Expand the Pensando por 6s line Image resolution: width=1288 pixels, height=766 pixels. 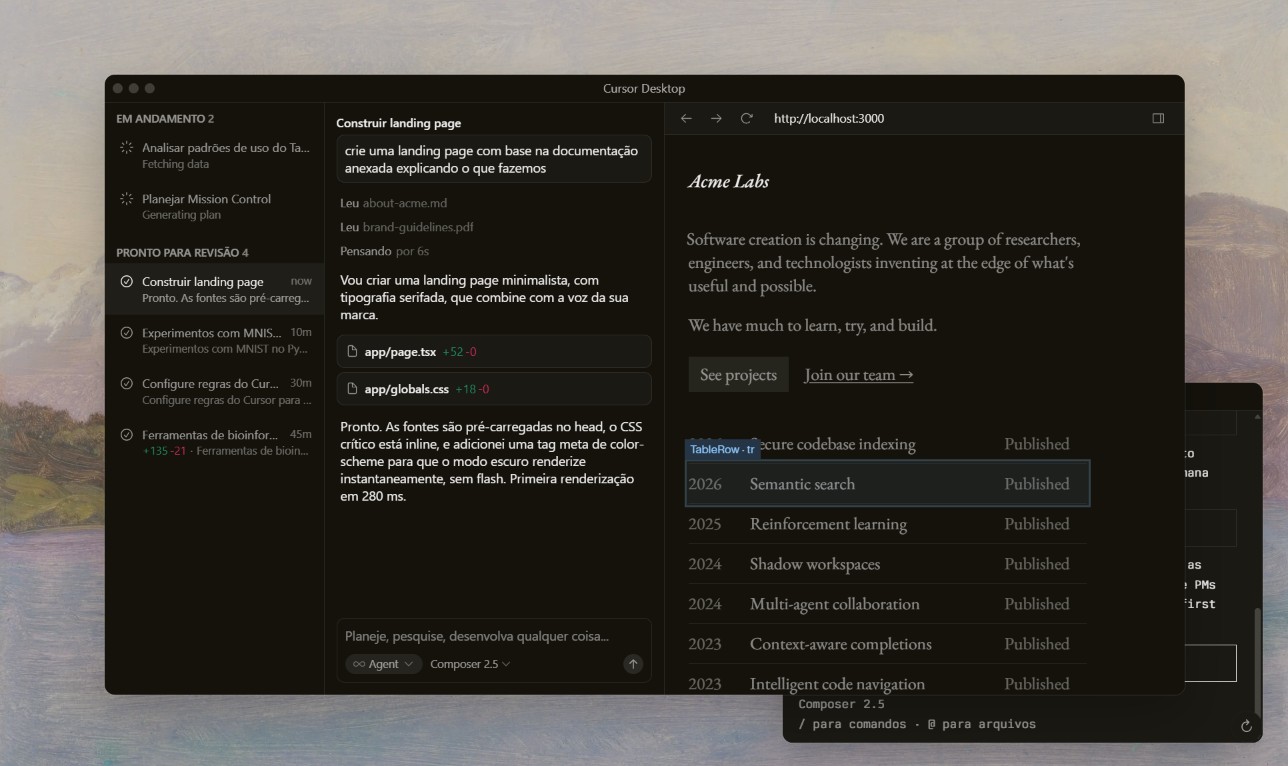point(384,251)
